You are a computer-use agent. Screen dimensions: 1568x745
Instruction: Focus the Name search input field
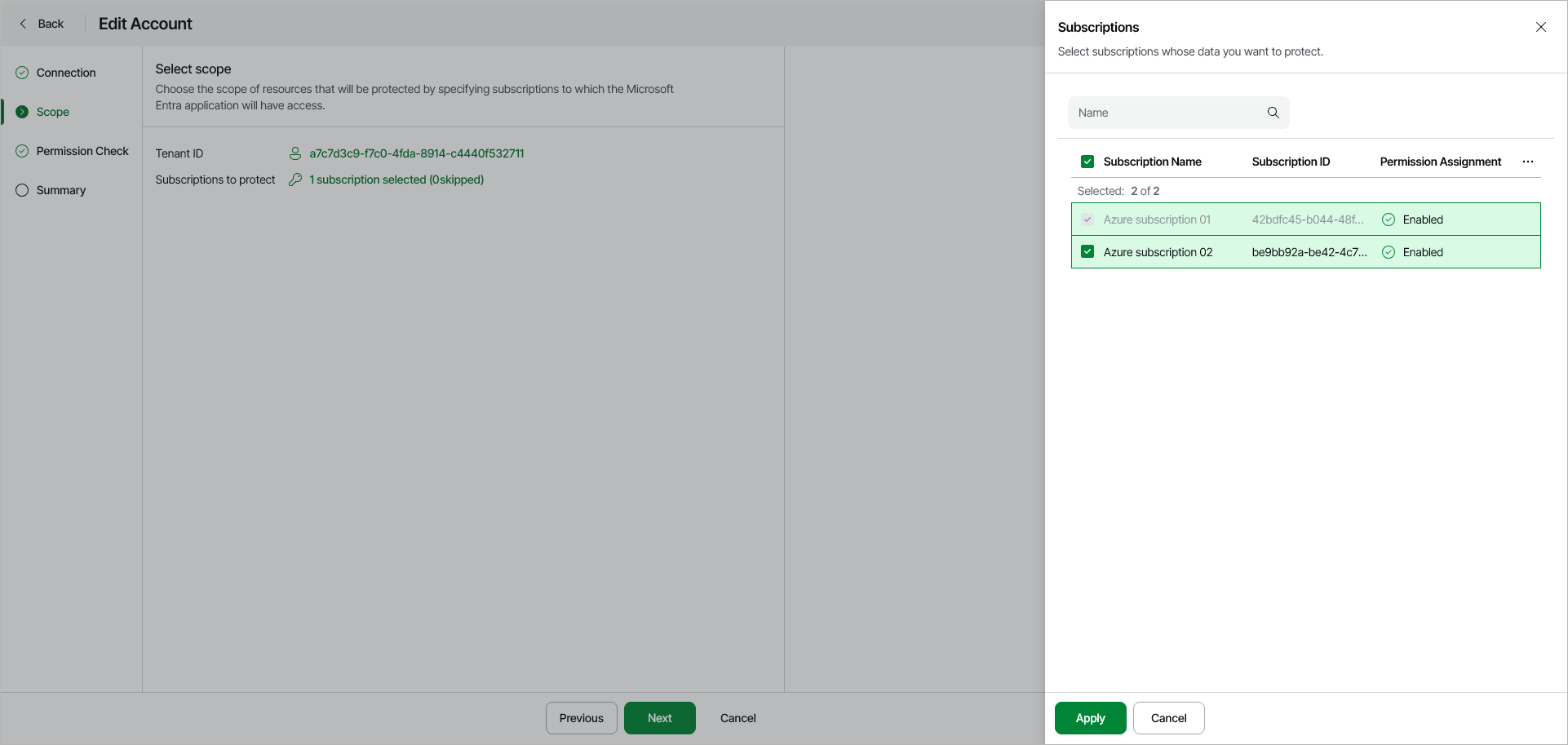pos(1167,113)
